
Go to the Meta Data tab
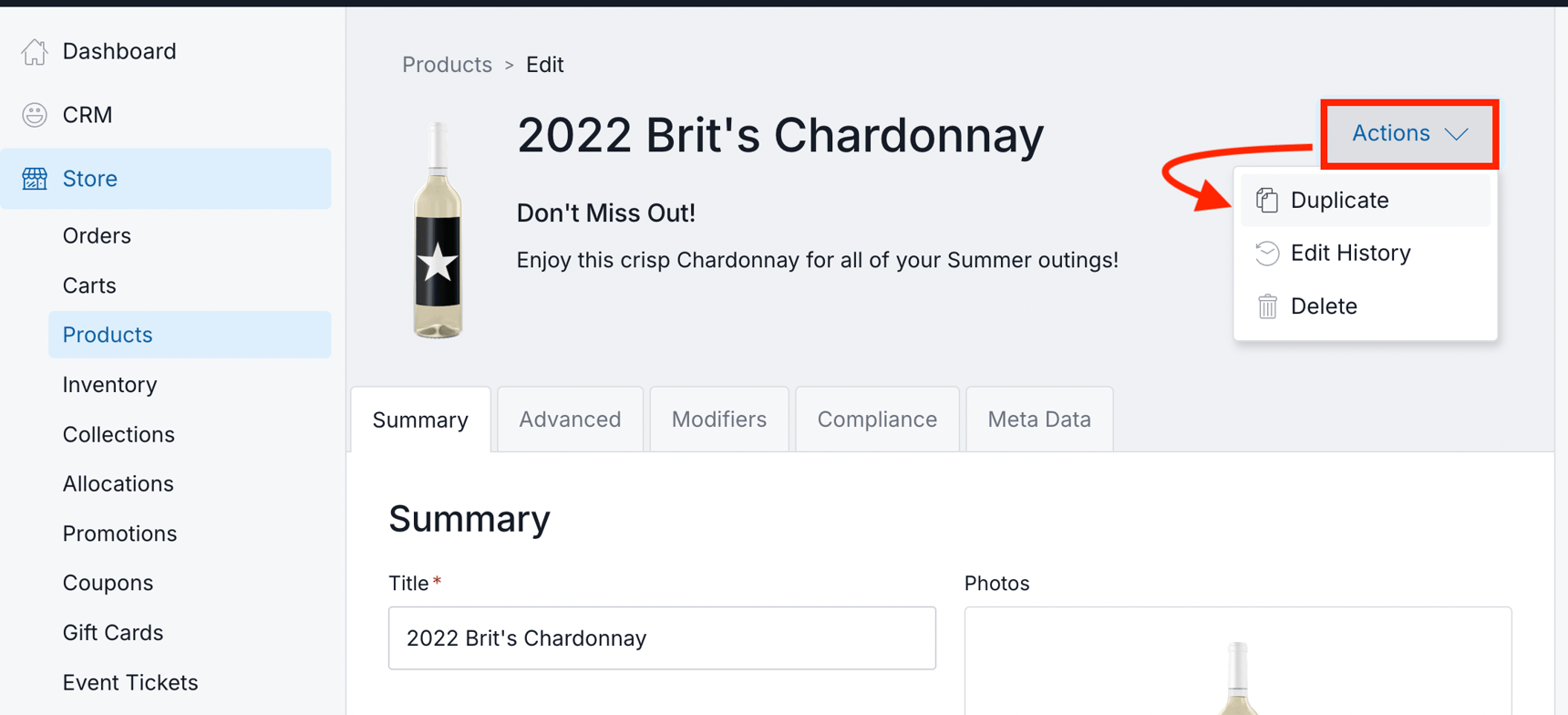coord(1039,420)
